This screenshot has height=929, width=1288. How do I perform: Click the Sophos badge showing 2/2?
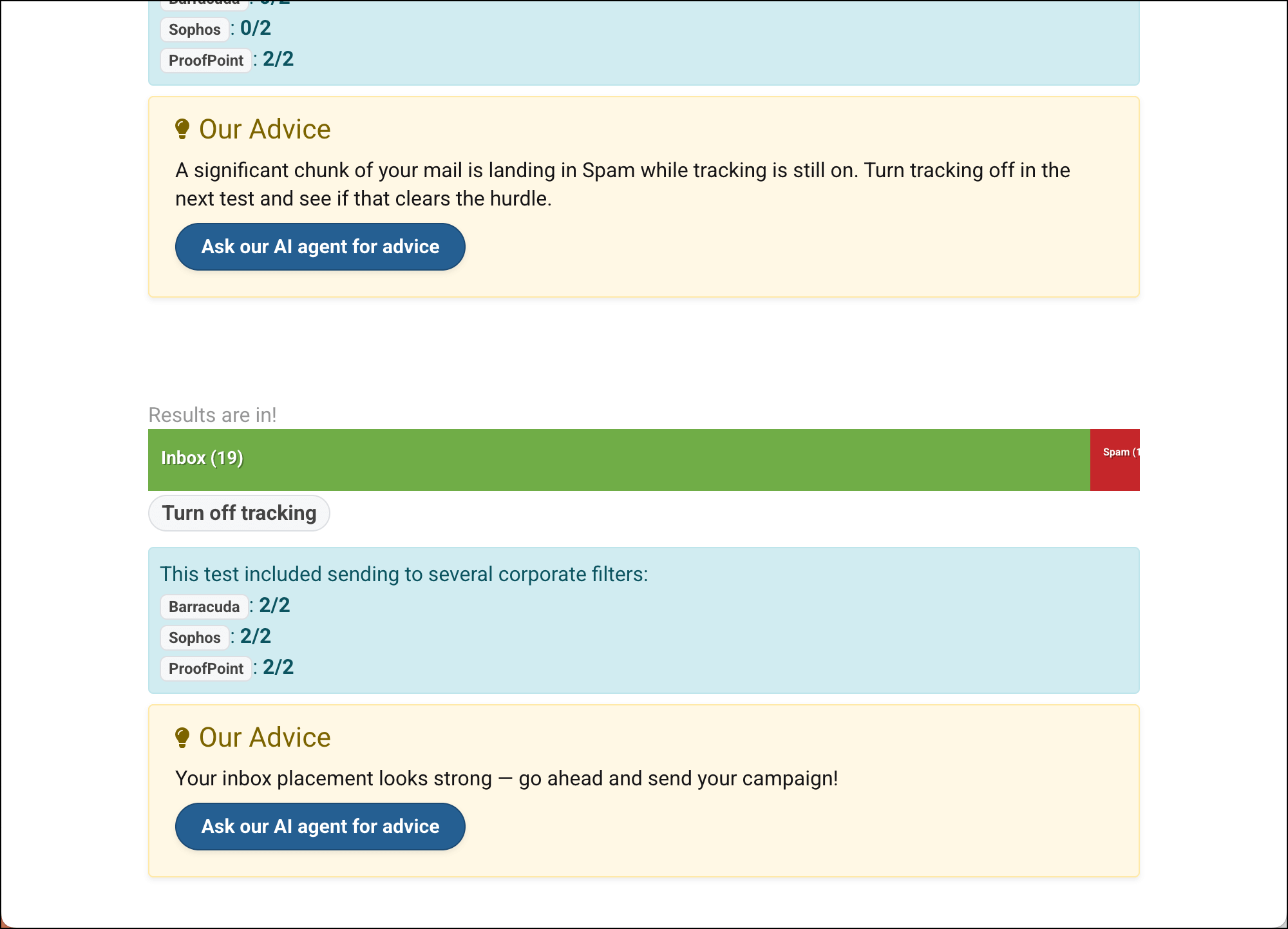194,637
